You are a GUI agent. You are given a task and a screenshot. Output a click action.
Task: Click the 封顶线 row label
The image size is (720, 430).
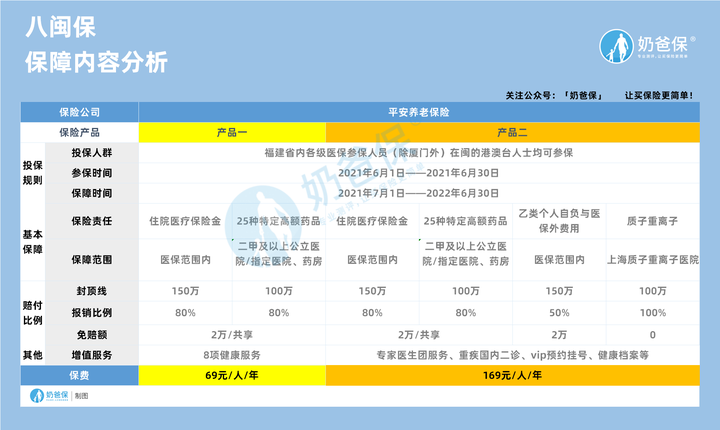click(91, 291)
